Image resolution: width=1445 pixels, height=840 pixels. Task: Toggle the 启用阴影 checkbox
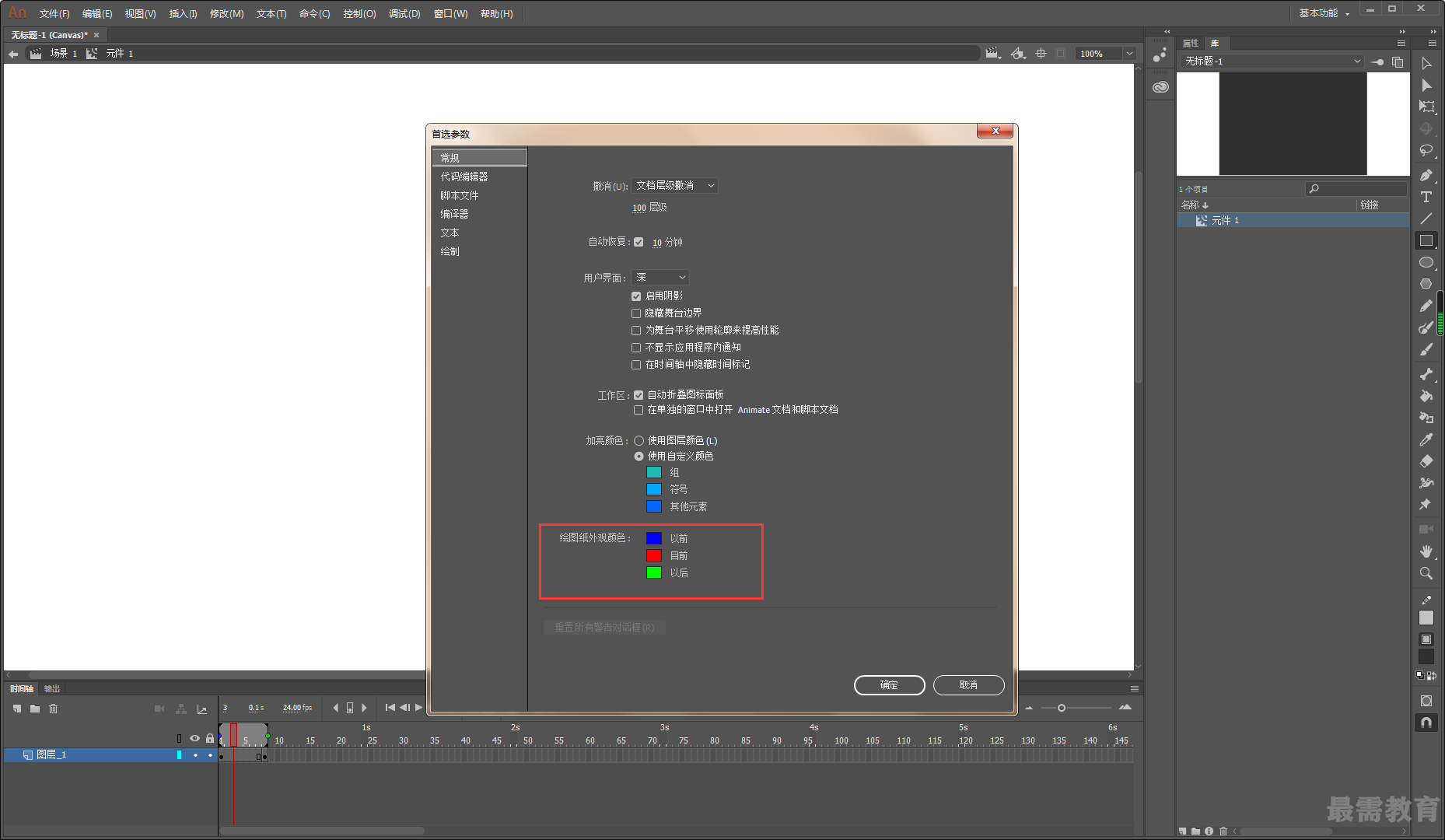636,296
